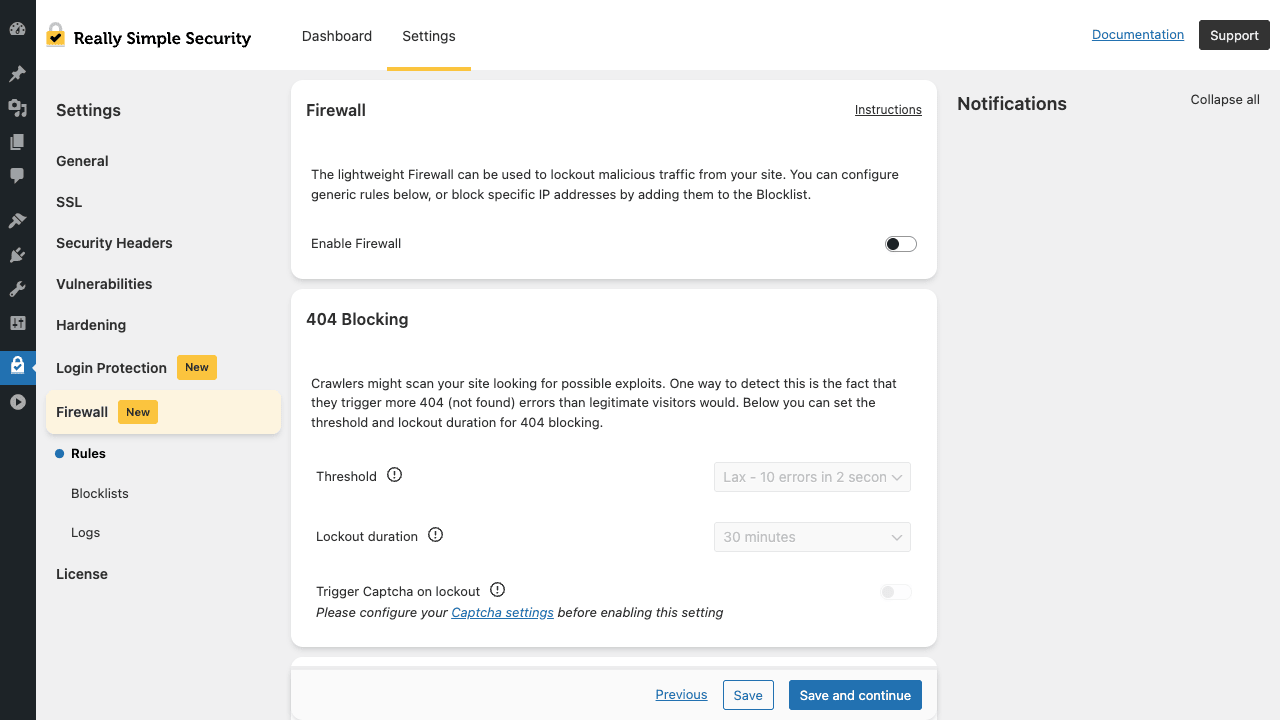Click the New badge beside Firewall
This screenshot has width=1280, height=720.
[x=138, y=412]
